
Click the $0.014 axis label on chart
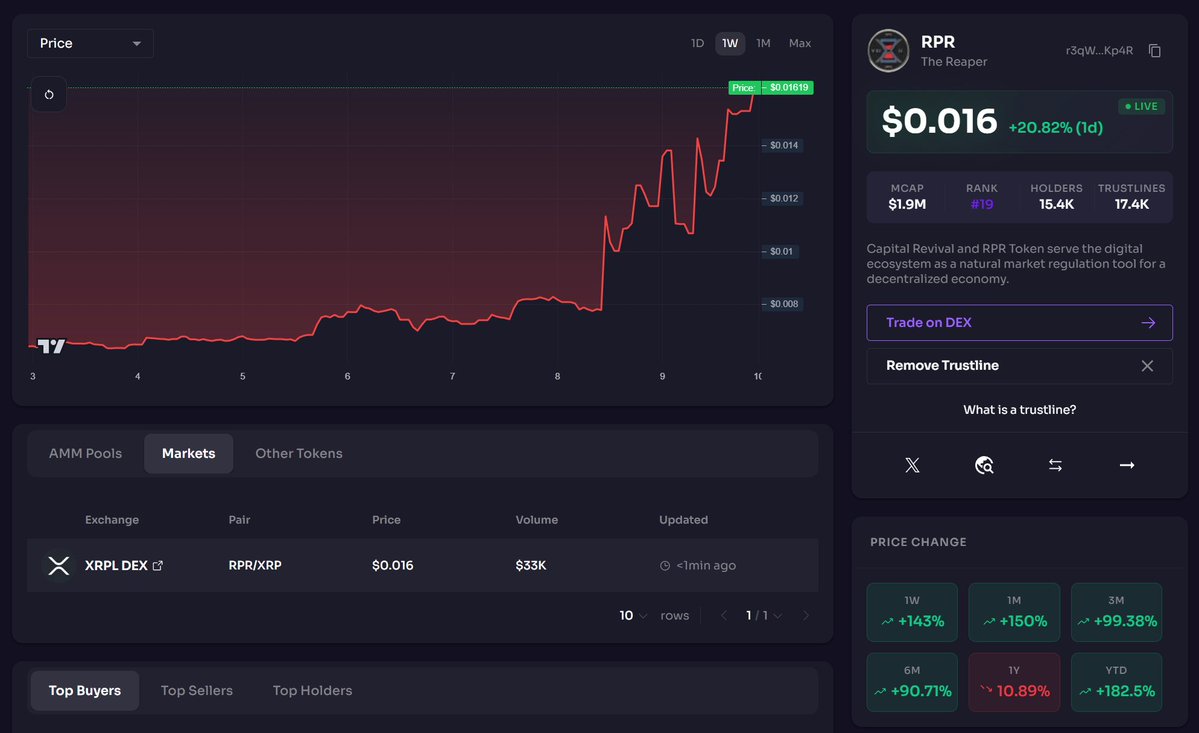(784, 145)
